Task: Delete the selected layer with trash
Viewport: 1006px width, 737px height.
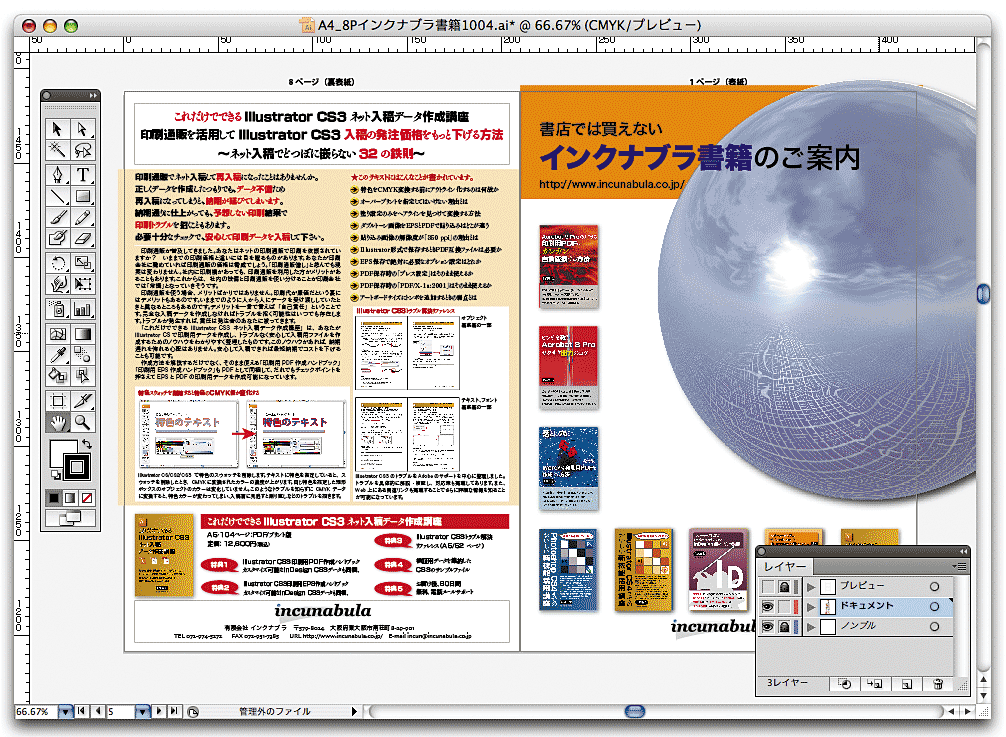Action: coord(937,684)
